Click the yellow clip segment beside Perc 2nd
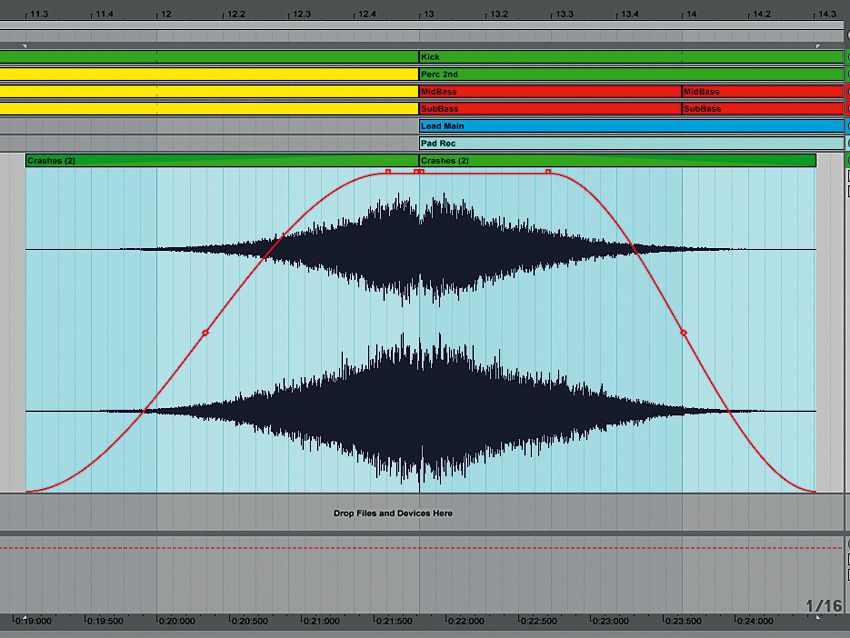 click(x=200, y=74)
